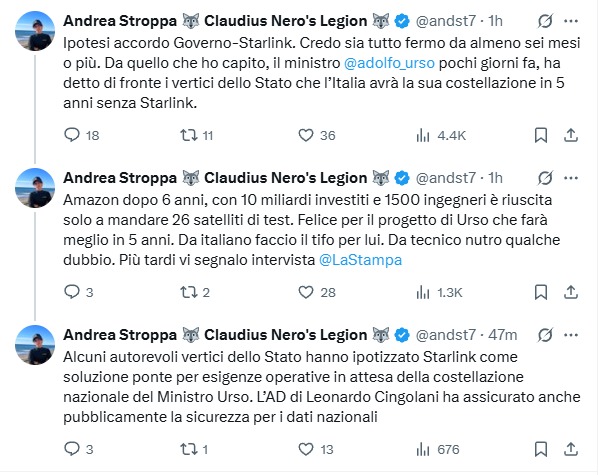Viewport: 604px width, 475px height.
Task: Bookmark the first tweet about Governo-Starlink
Action: click(540, 135)
